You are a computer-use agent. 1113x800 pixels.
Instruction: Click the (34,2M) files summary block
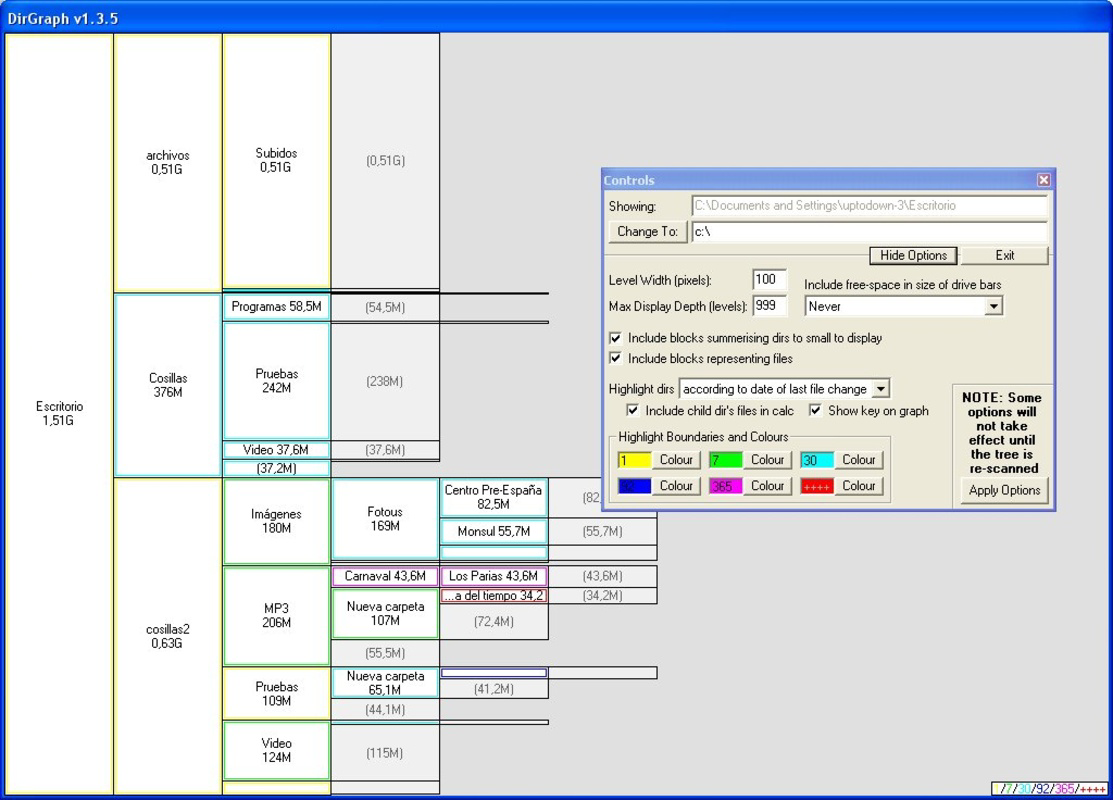[x=602, y=596]
